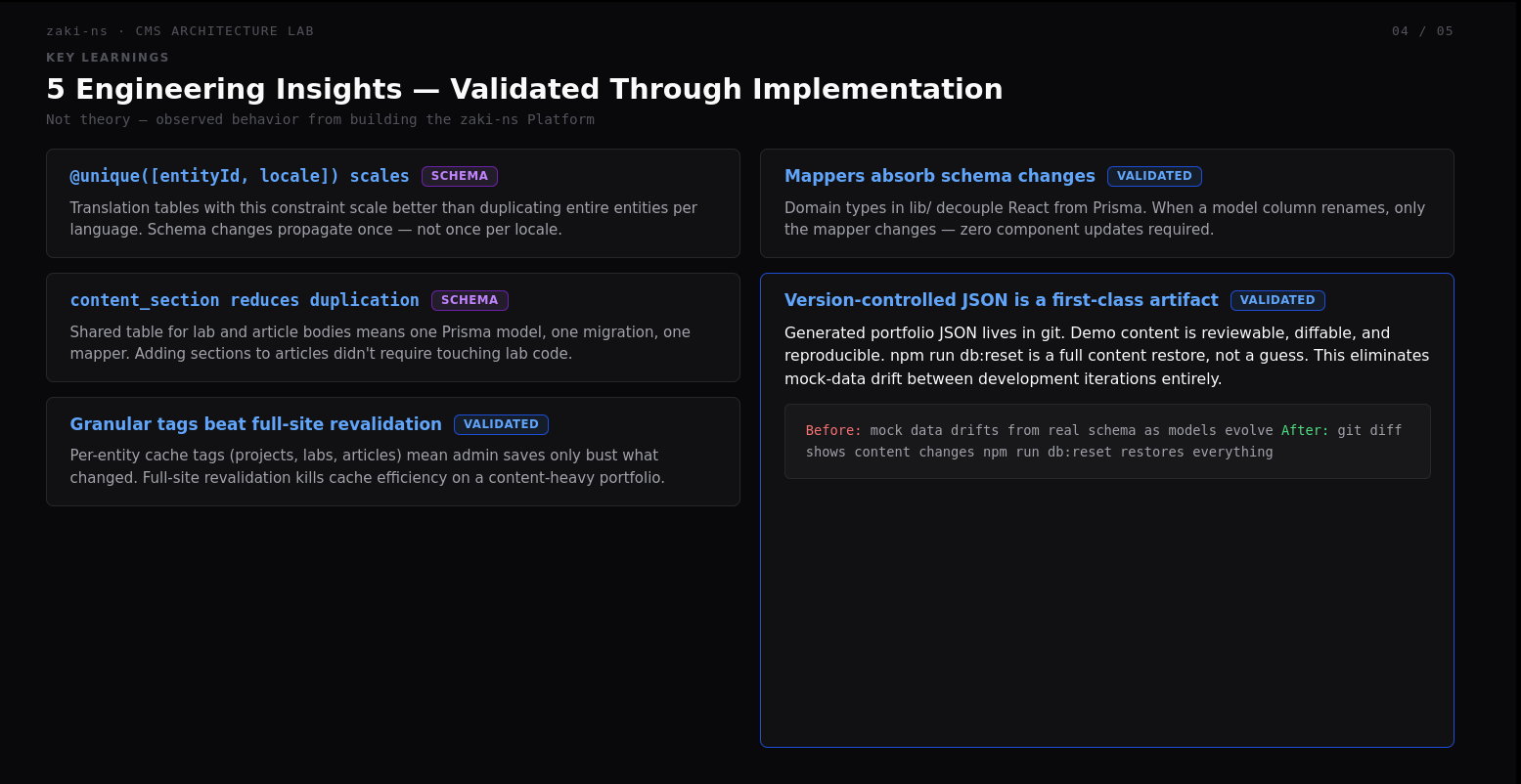Select the "content_section reduces duplication" heading
The image size is (1521, 784).
point(245,300)
